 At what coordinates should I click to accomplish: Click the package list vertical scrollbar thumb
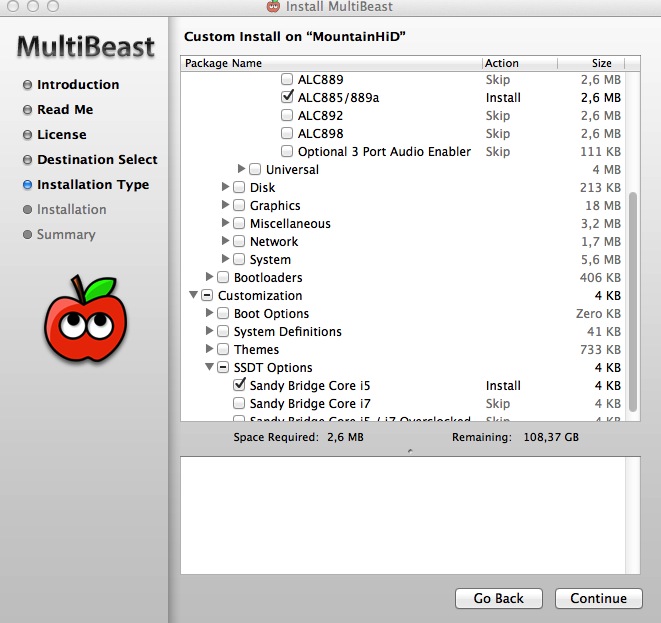coord(632,301)
